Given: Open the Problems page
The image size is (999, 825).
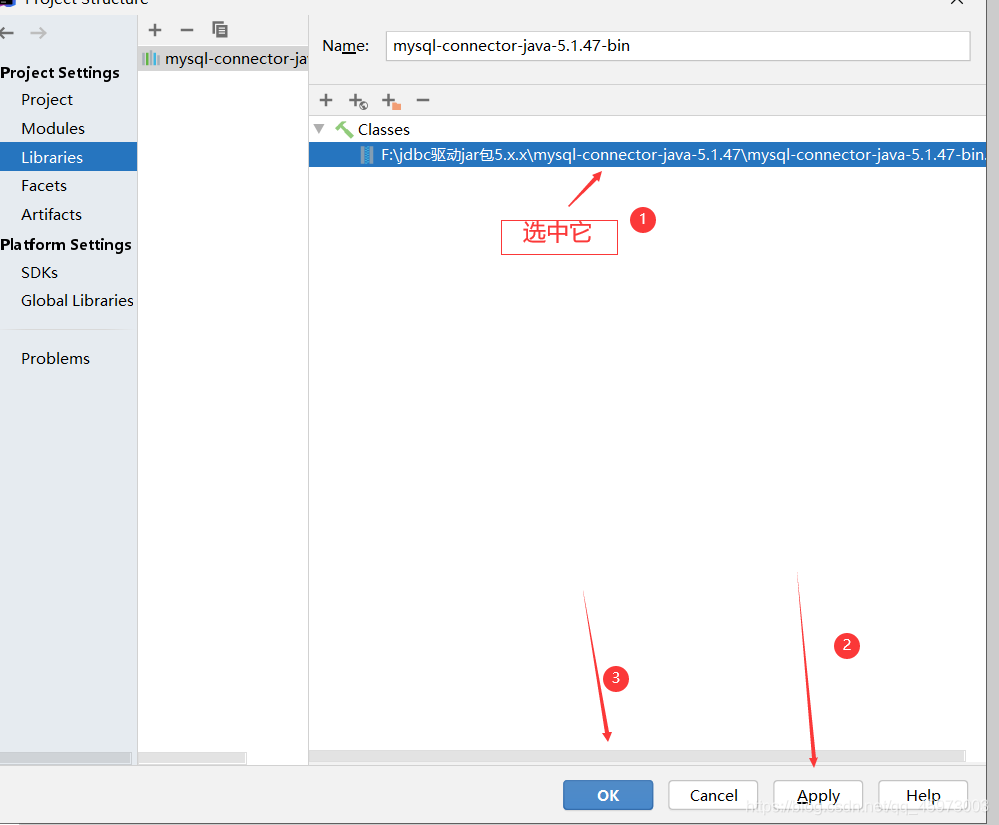Looking at the screenshot, I should click(x=55, y=359).
